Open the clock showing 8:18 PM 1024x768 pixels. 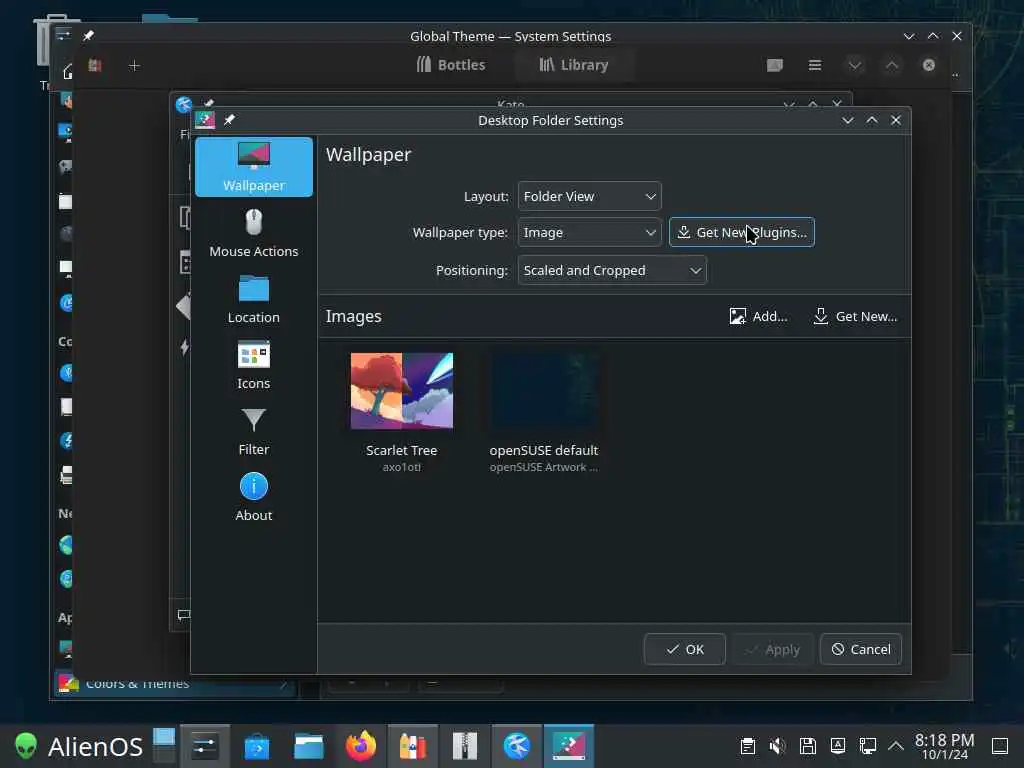(944, 746)
